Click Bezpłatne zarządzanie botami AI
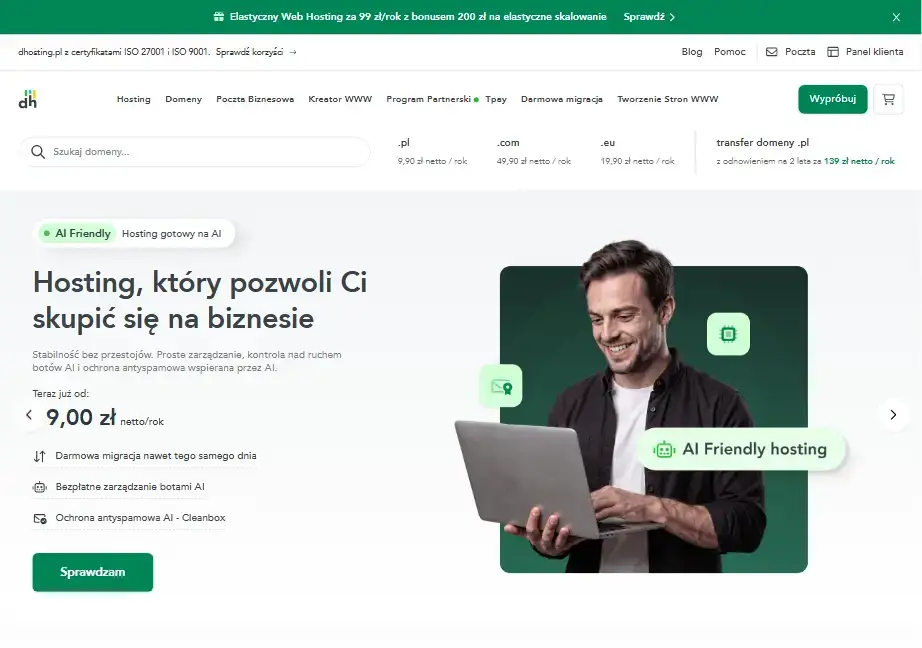 click(130, 487)
